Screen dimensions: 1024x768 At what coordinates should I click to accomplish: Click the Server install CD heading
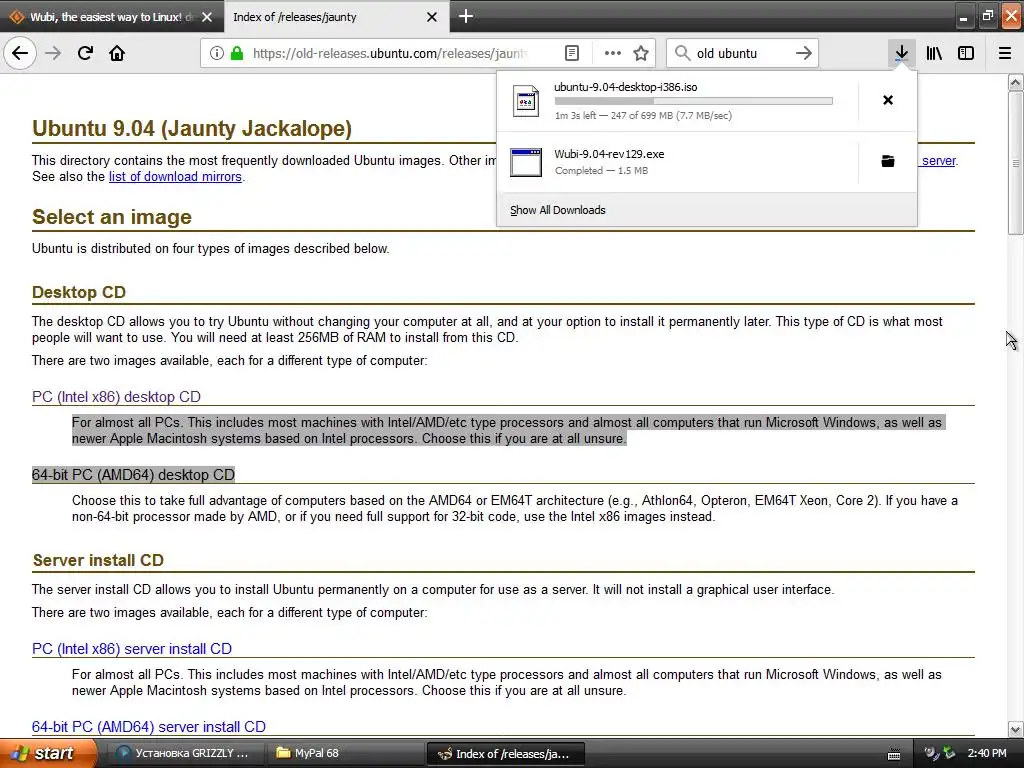[98, 560]
